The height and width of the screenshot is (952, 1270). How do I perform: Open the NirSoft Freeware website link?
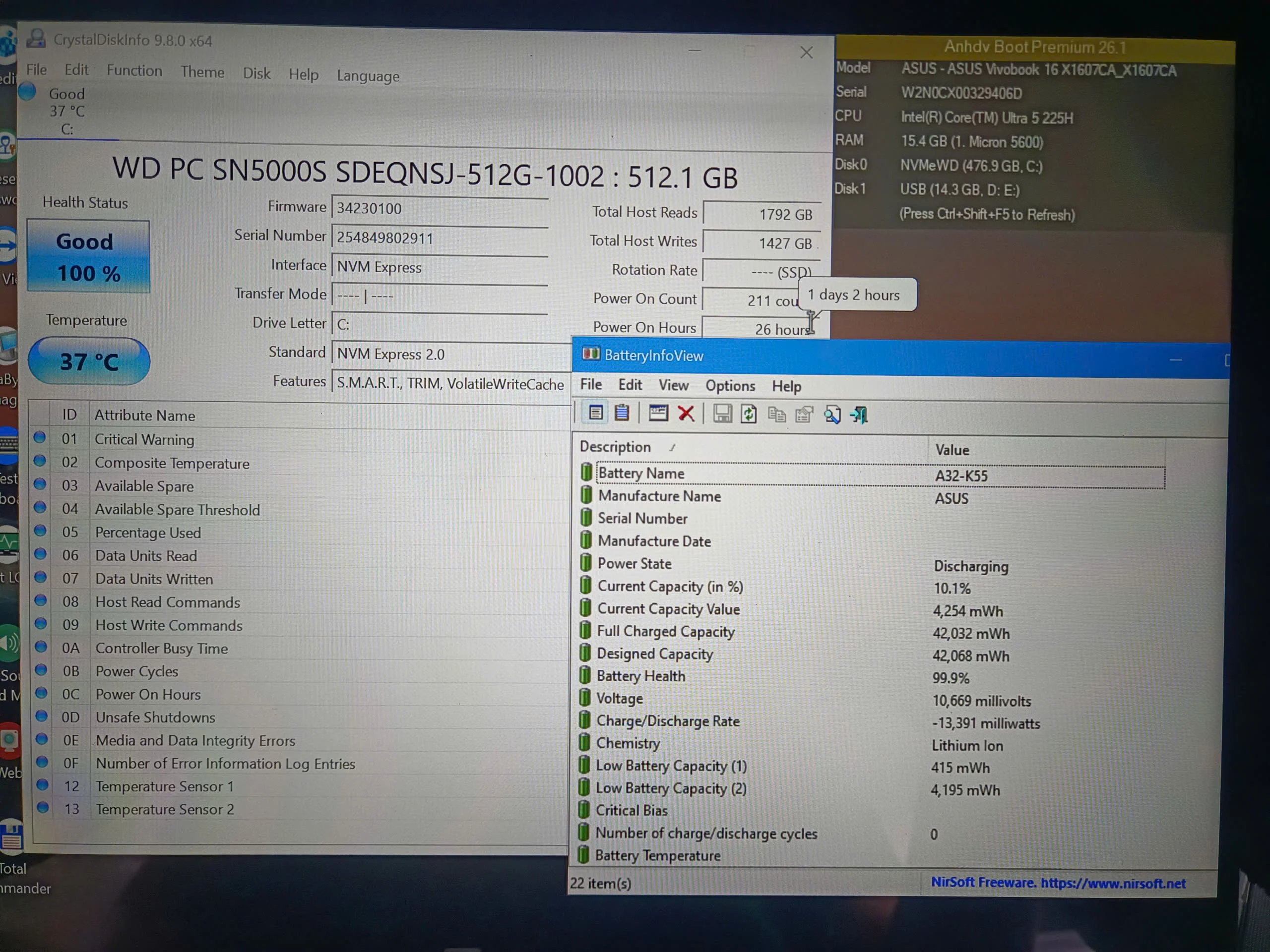(x=1058, y=883)
